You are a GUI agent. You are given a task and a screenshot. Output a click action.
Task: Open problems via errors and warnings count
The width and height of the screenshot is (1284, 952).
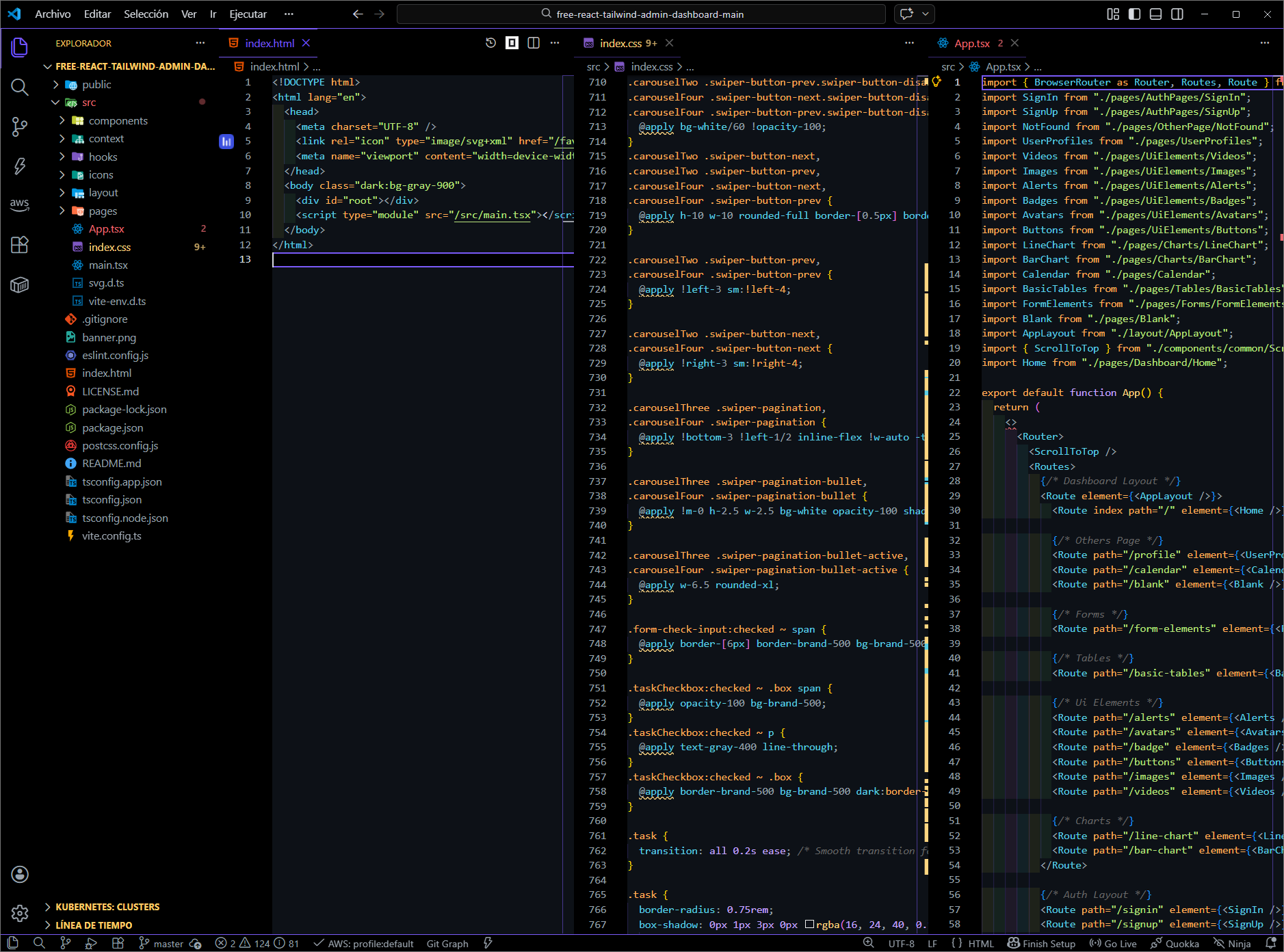point(257,944)
